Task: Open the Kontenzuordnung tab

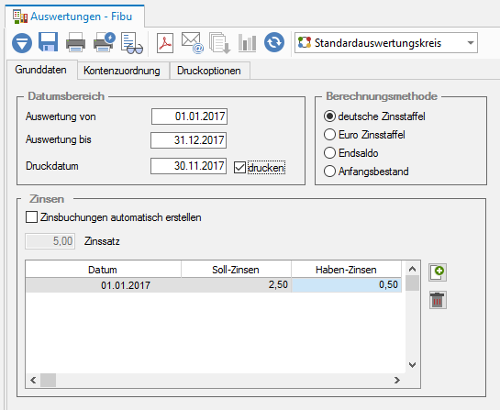Action: 122,71
